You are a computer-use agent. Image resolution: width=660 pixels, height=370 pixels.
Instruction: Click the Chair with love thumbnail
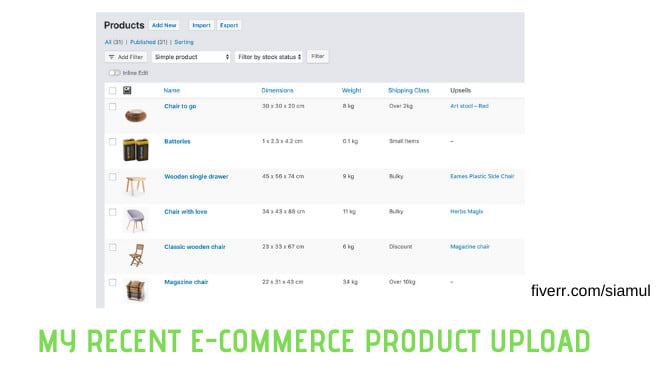[x=136, y=220]
